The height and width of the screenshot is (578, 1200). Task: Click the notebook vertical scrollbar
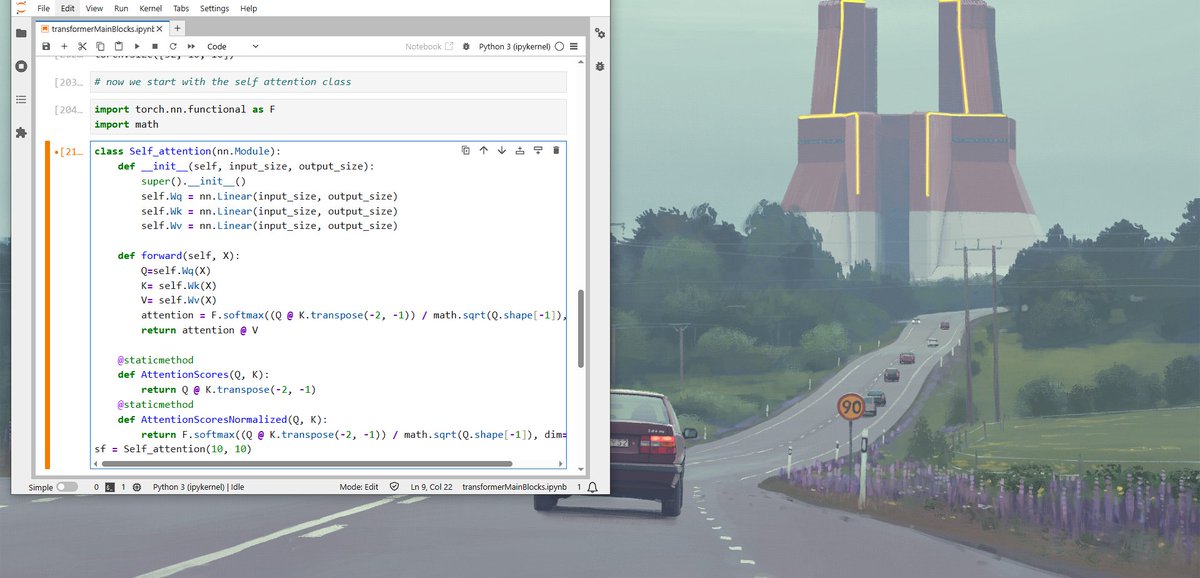[x=581, y=330]
